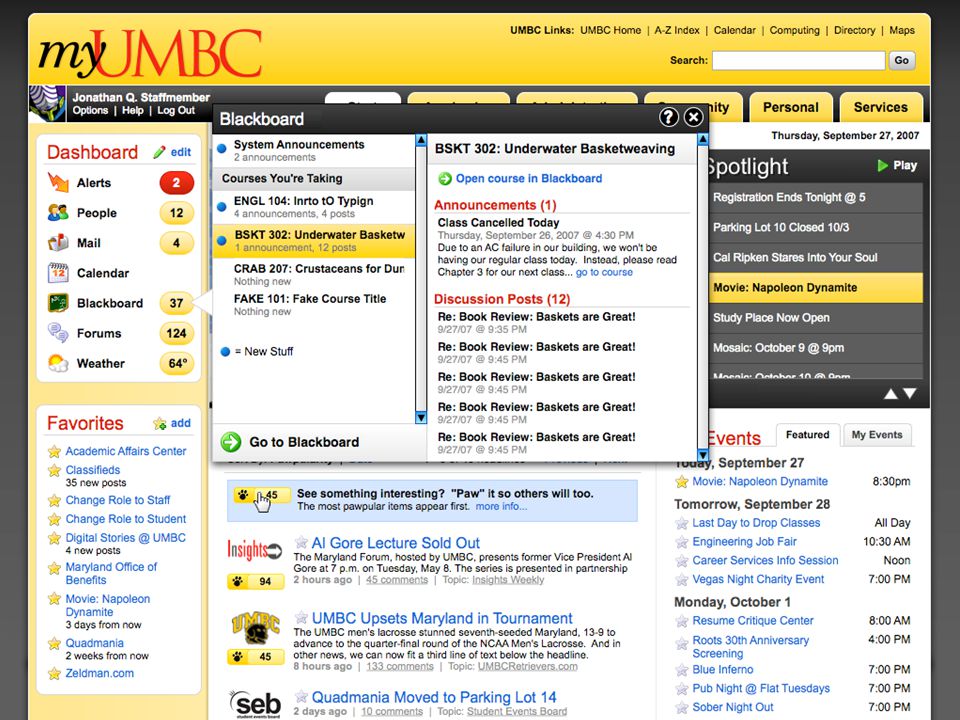Click course detail pane scrollbar up arrow
The width and height of the screenshot is (960, 720).
tap(703, 140)
